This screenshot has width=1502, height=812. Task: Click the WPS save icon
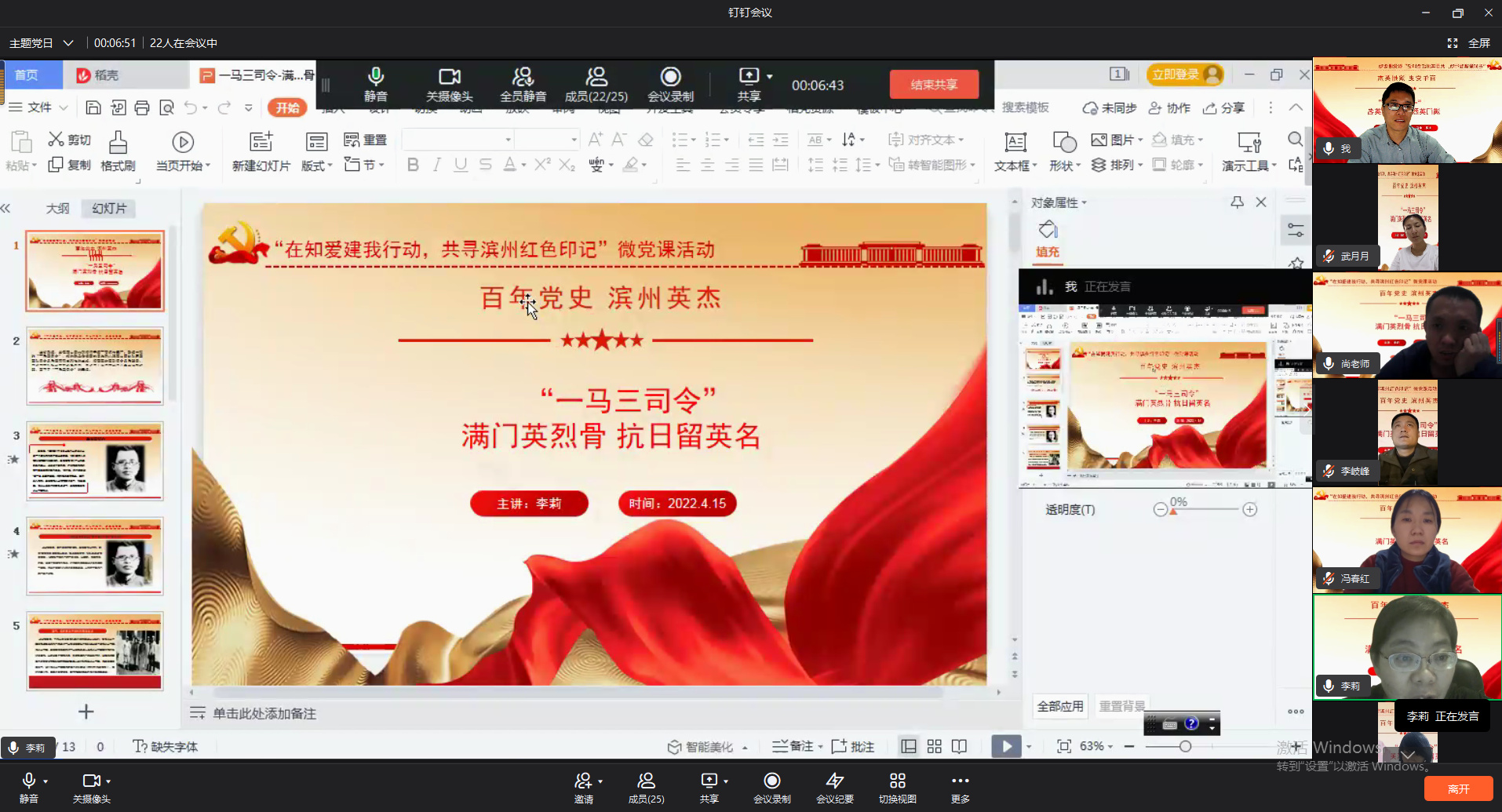coord(93,107)
